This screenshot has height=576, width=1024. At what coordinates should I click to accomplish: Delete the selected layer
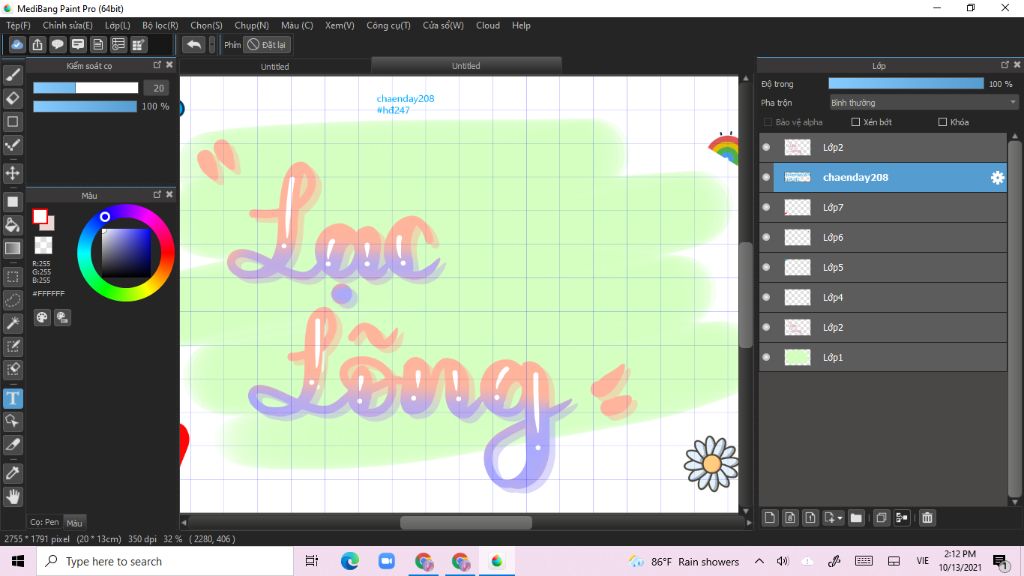click(927, 518)
